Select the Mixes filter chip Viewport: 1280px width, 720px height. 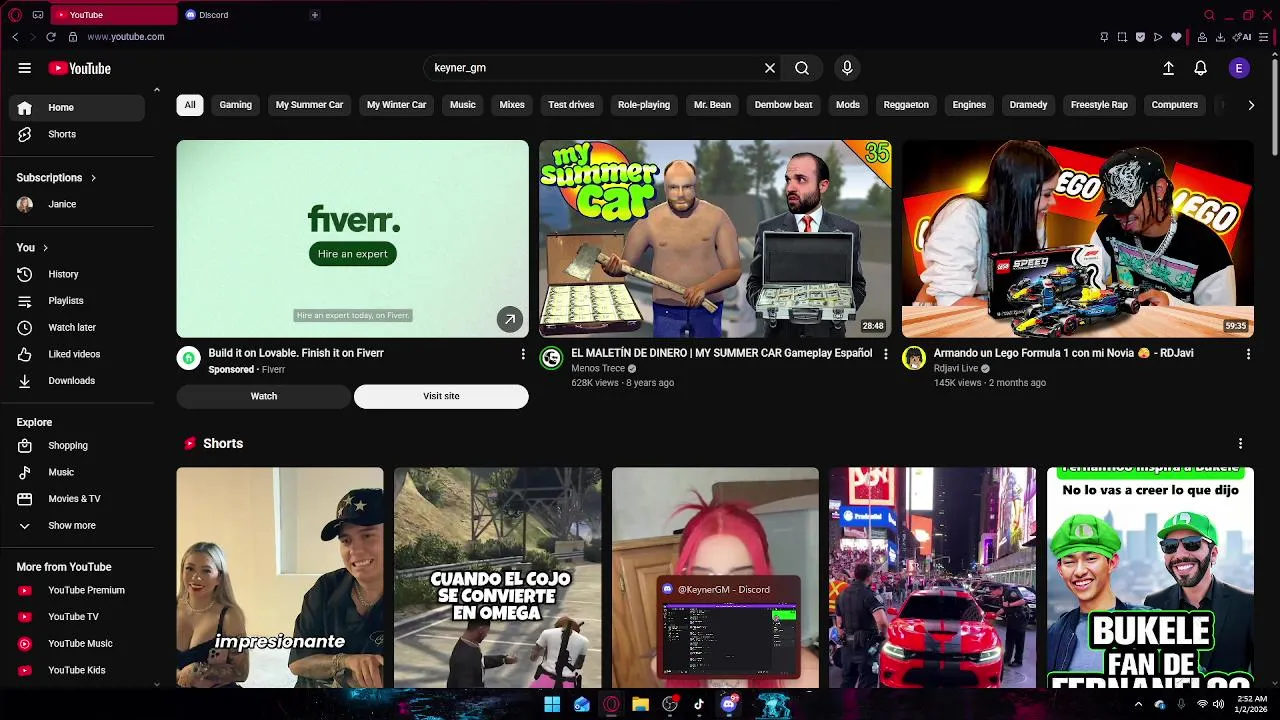[512, 105]
